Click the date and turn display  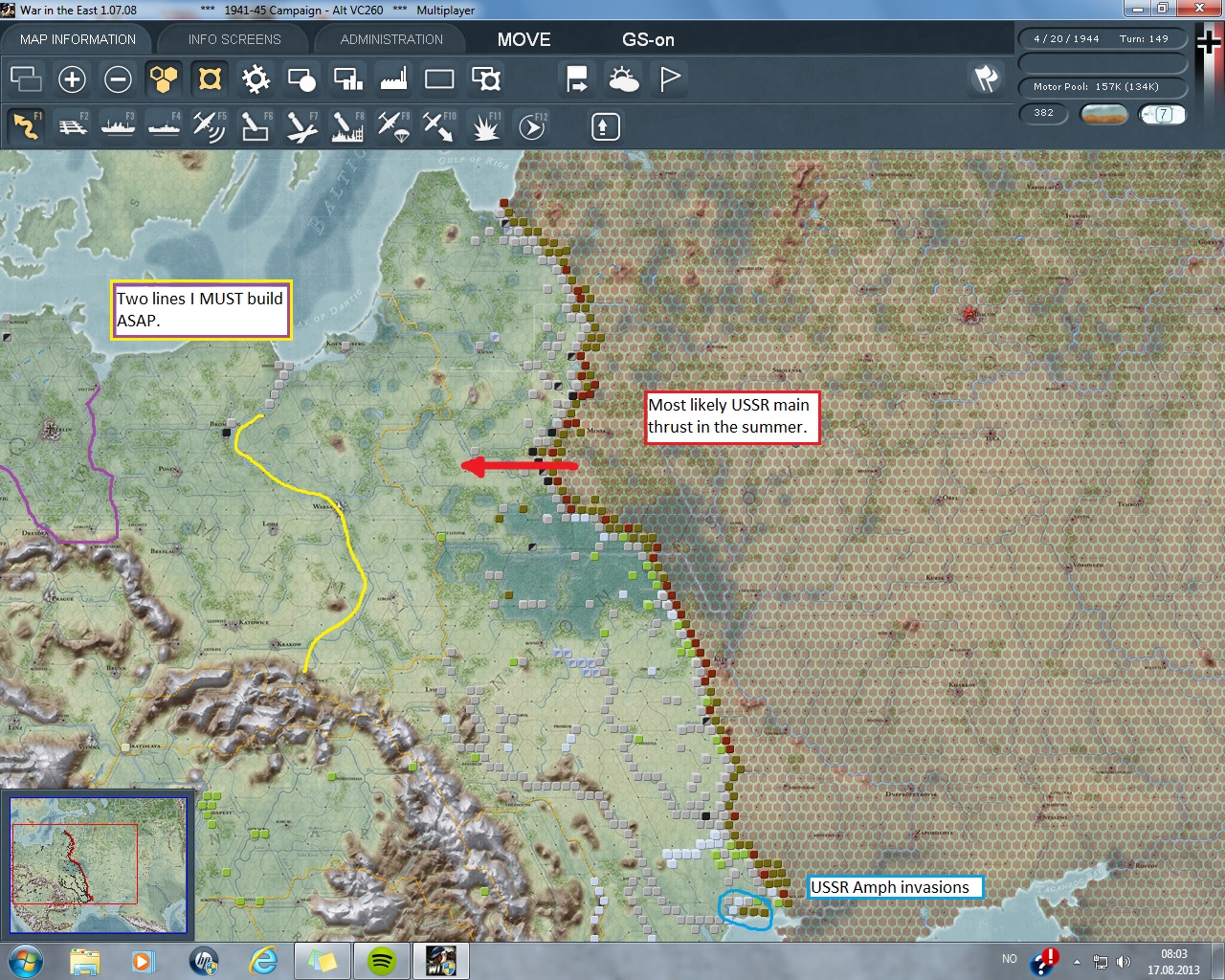(1102, 39)
